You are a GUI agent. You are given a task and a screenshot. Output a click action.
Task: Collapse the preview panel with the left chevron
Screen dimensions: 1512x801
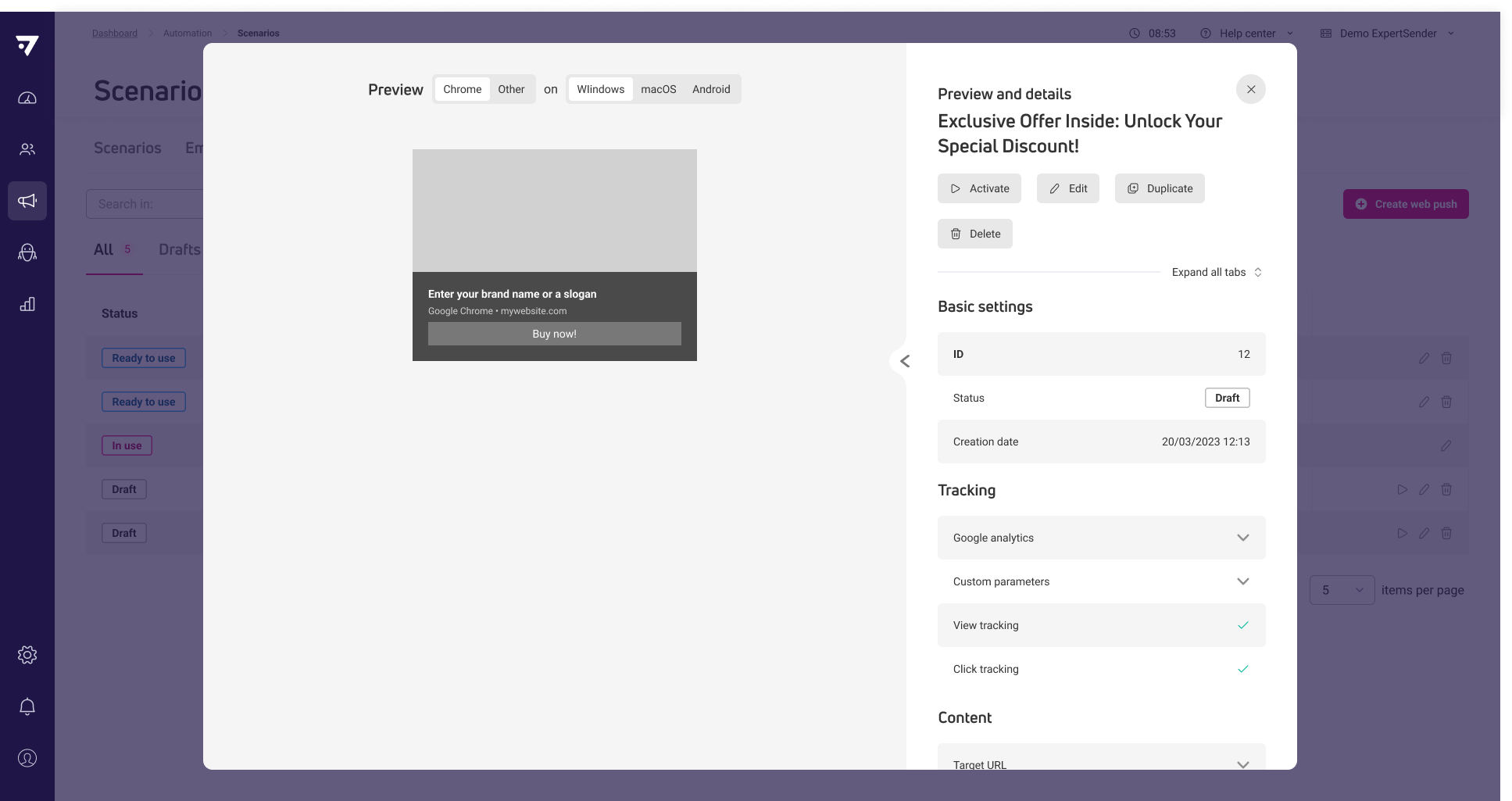point(905,361)
